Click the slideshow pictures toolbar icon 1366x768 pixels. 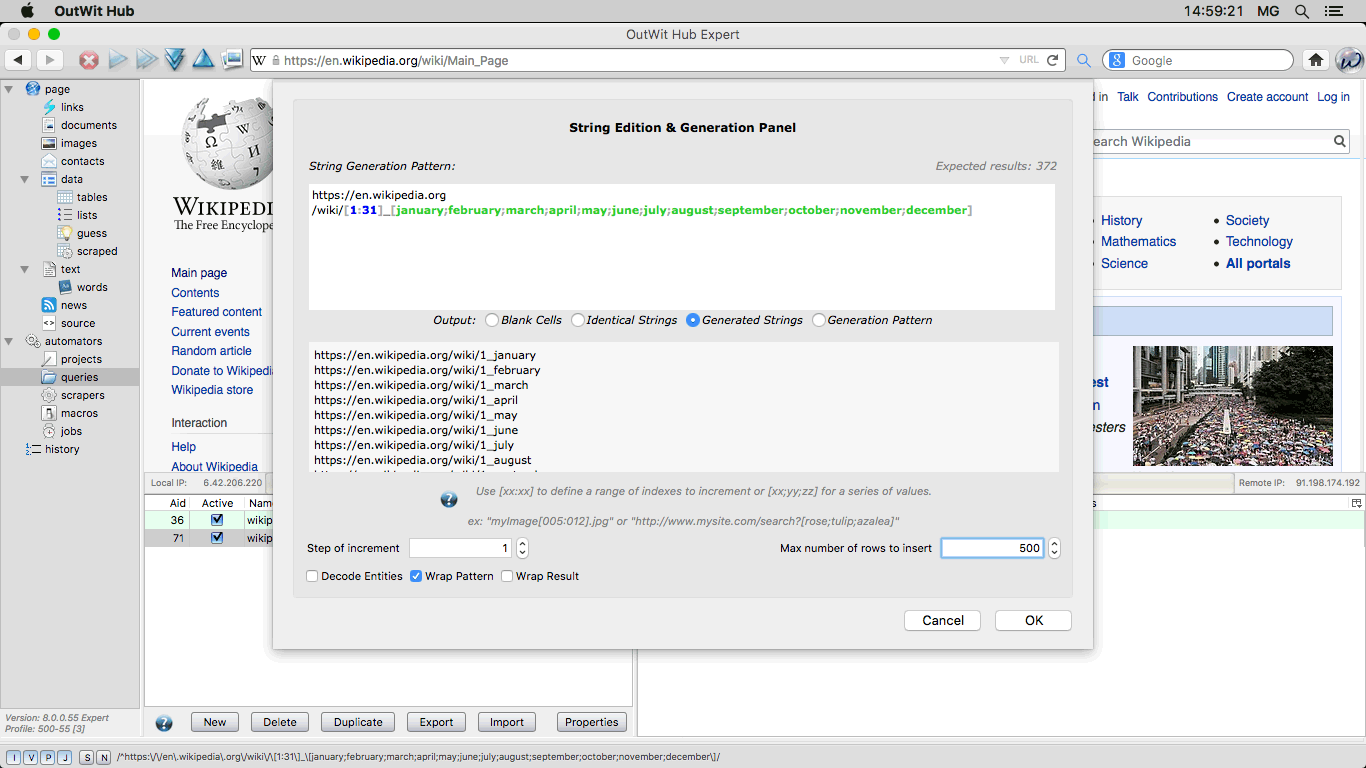[x=232, y=60]
